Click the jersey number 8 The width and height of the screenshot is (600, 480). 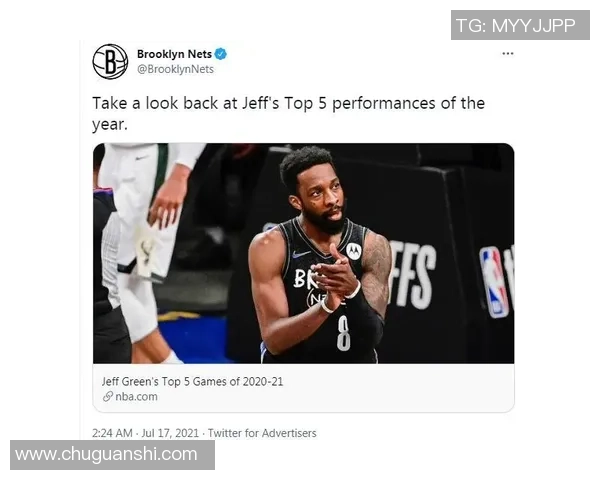(x=343, y=333)
